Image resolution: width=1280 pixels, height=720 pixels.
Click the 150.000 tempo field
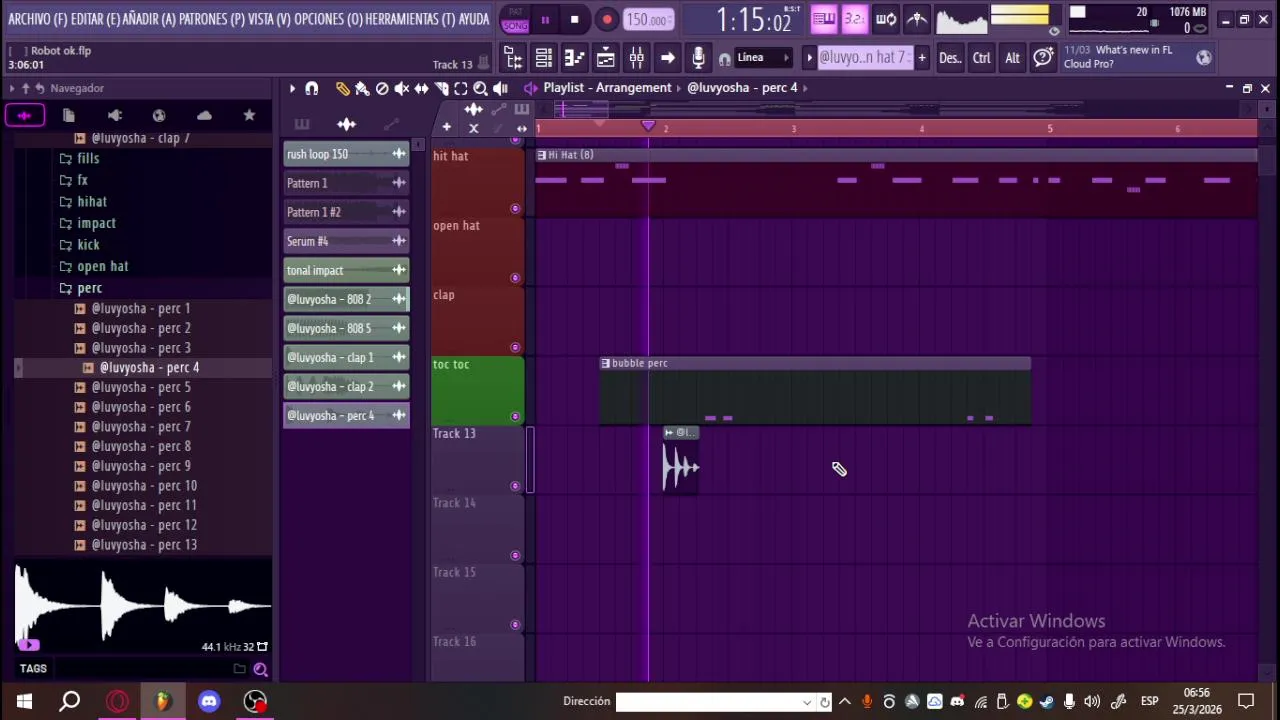click(648, 19)
